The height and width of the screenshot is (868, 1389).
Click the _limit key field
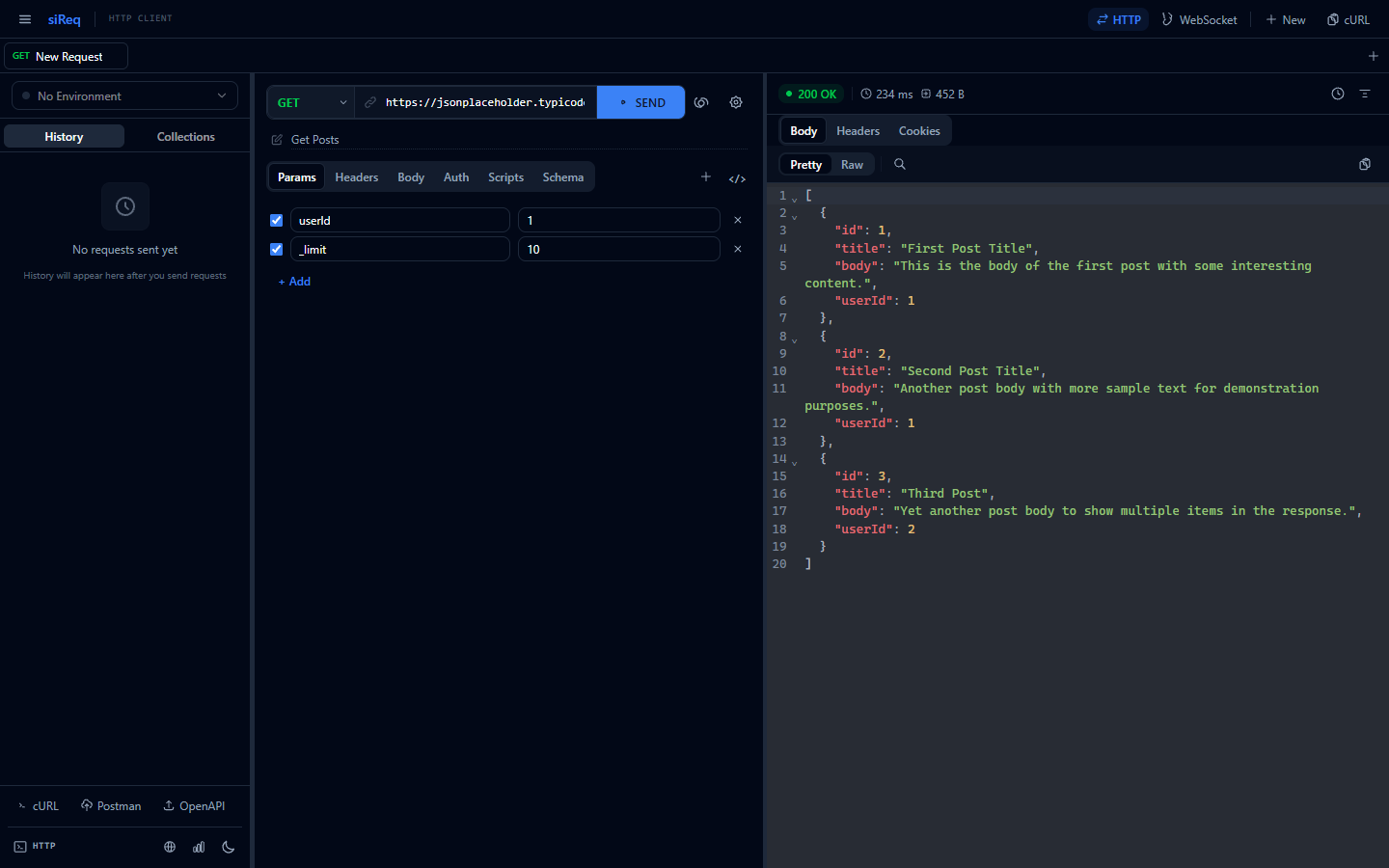tap(400, 249)
